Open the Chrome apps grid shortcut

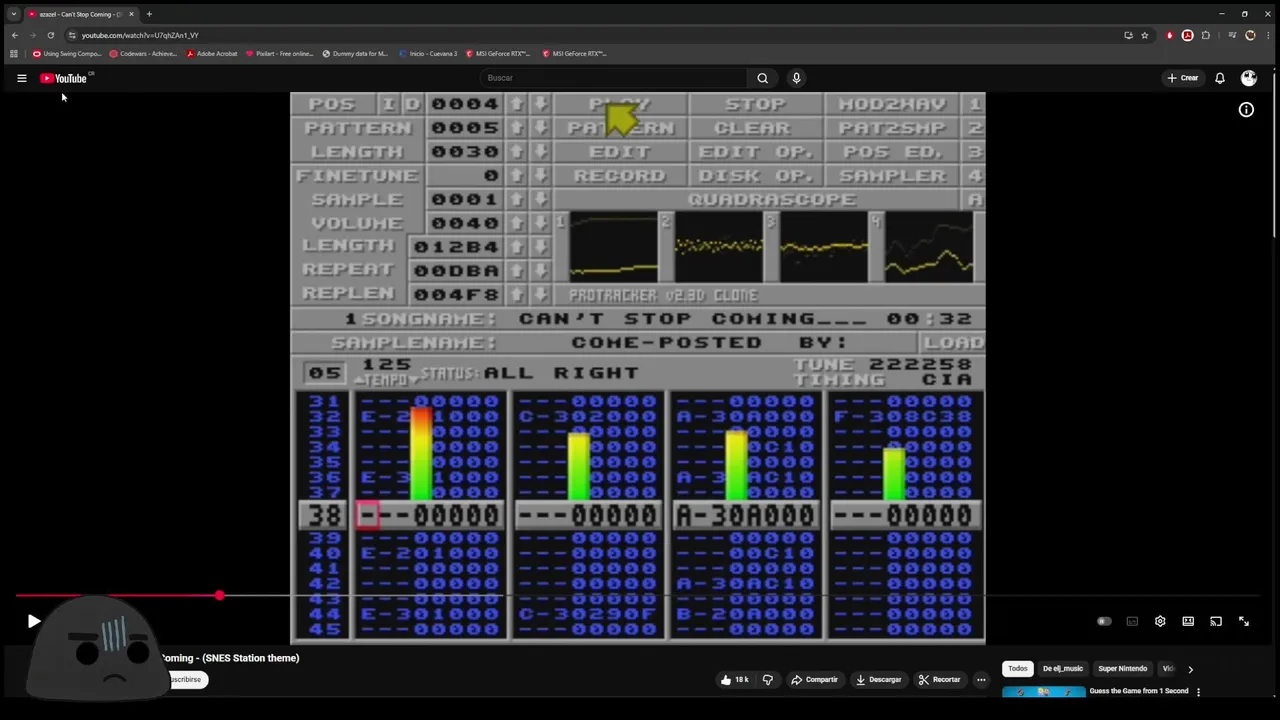click(13, 54)
